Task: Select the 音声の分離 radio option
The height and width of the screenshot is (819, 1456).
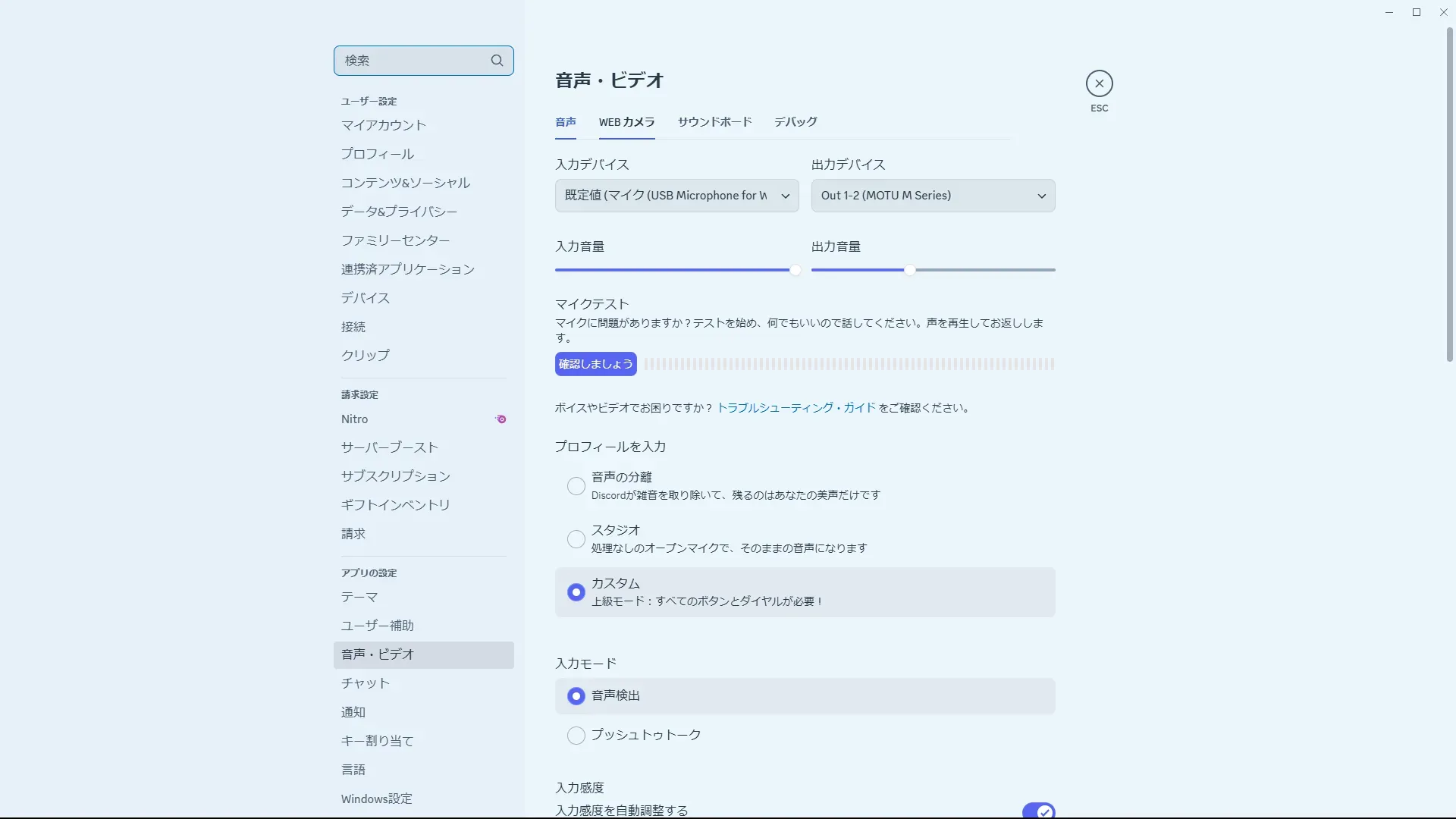Action: 576,486
